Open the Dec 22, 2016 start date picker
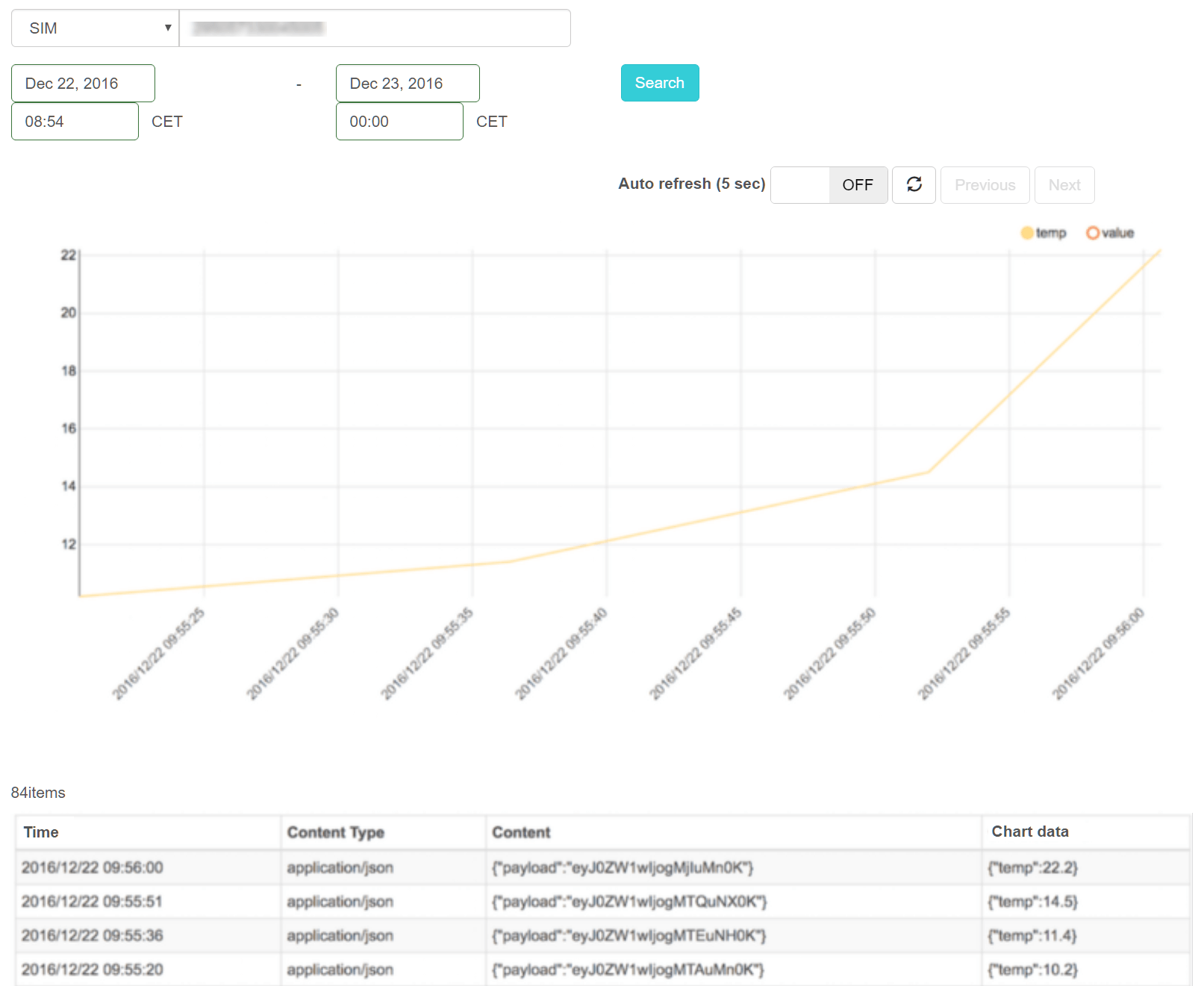1204x986 pixels. 83,84
